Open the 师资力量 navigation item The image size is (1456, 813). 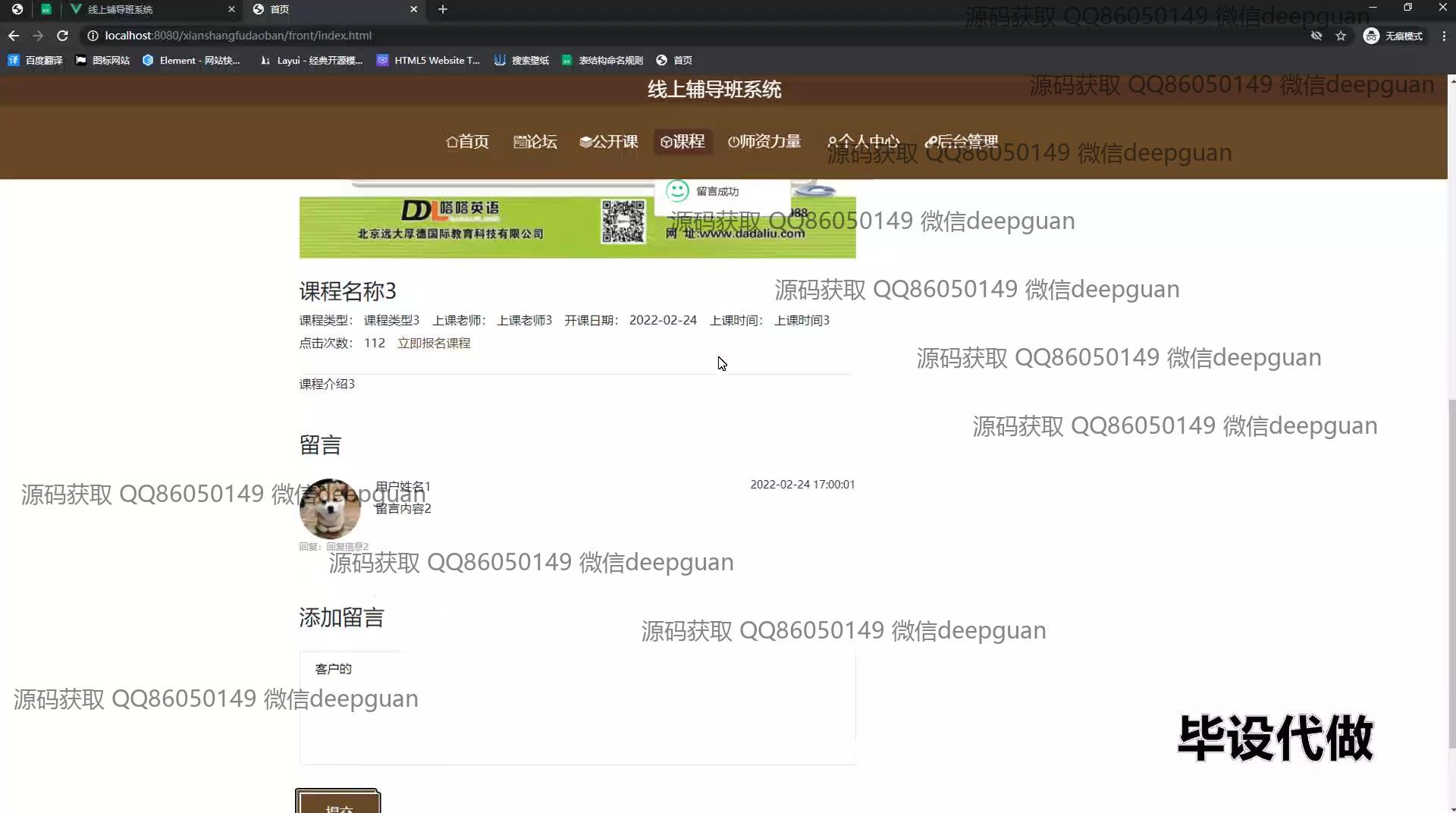(x=764, y=142)
